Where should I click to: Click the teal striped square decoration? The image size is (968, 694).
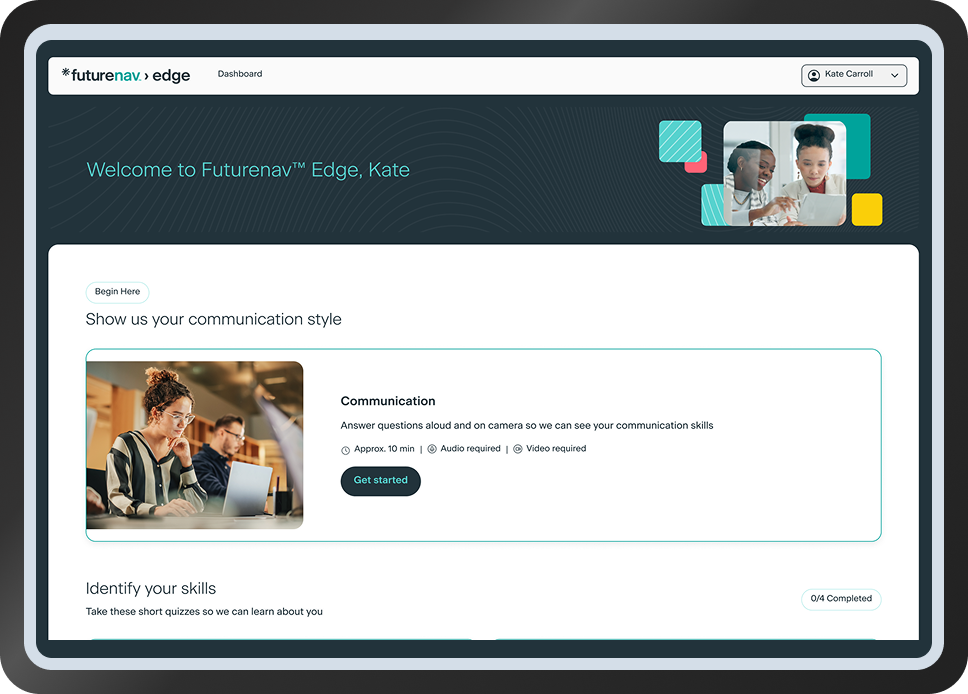[x=679, y=142]
